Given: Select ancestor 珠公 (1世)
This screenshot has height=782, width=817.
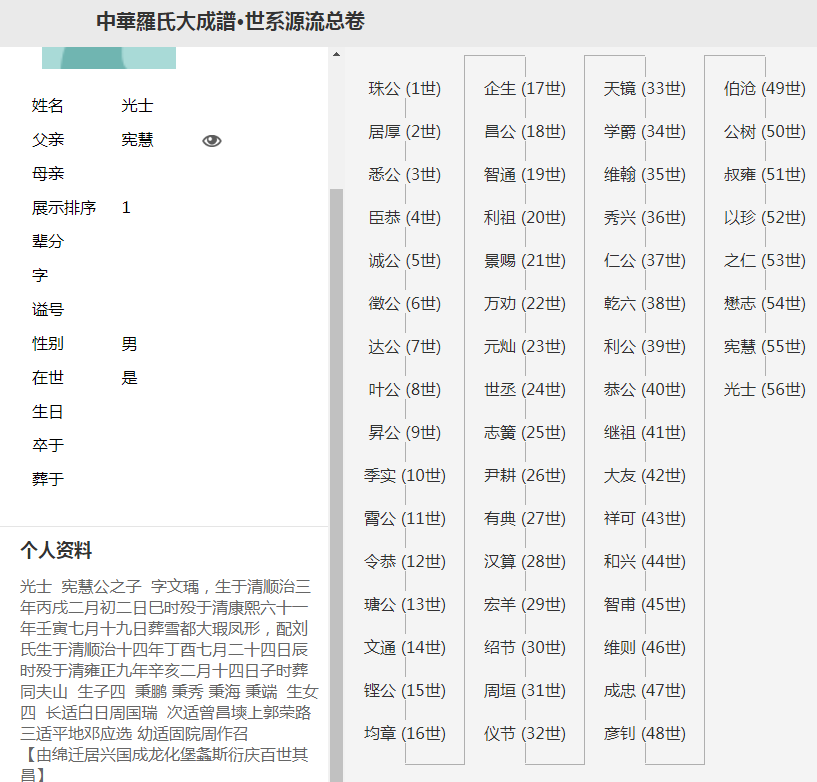Looking at the screenshot, I should (x=405, y=89).
